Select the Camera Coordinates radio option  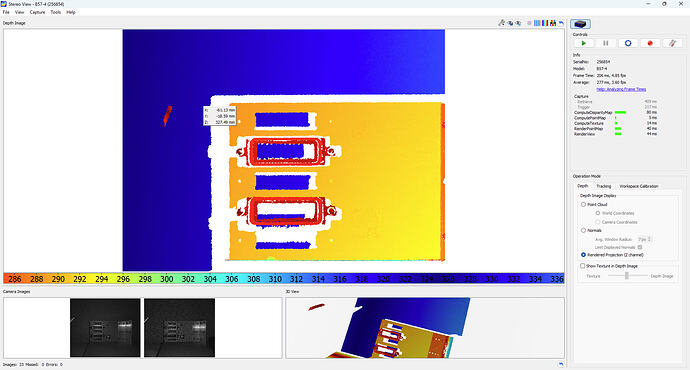click(x=598, y=222)
